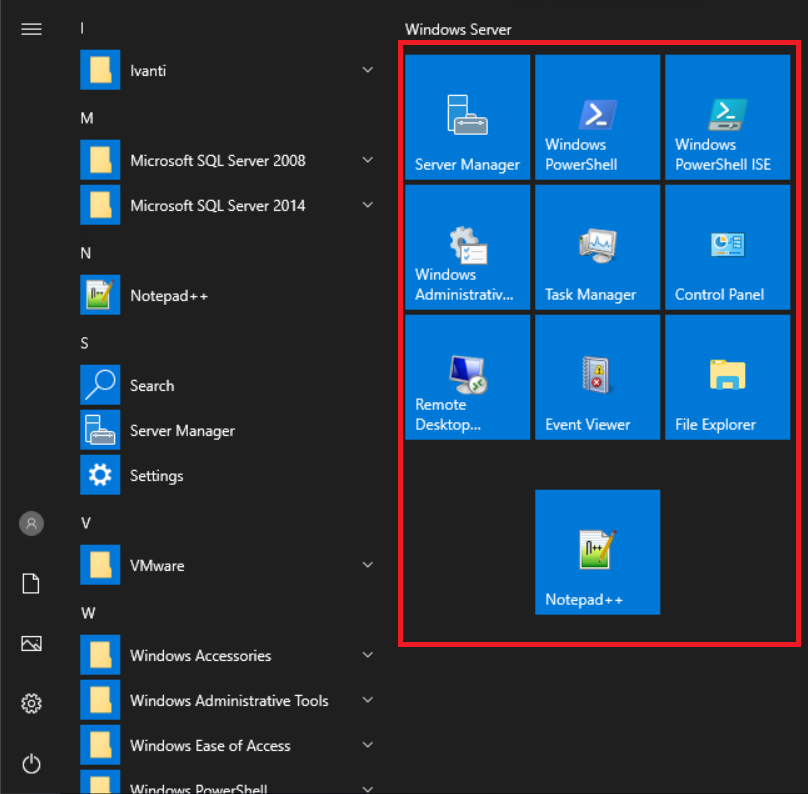Launch the Task Manager tile
This screenshot has width=808, height=794.
click(x=597, y=247)
